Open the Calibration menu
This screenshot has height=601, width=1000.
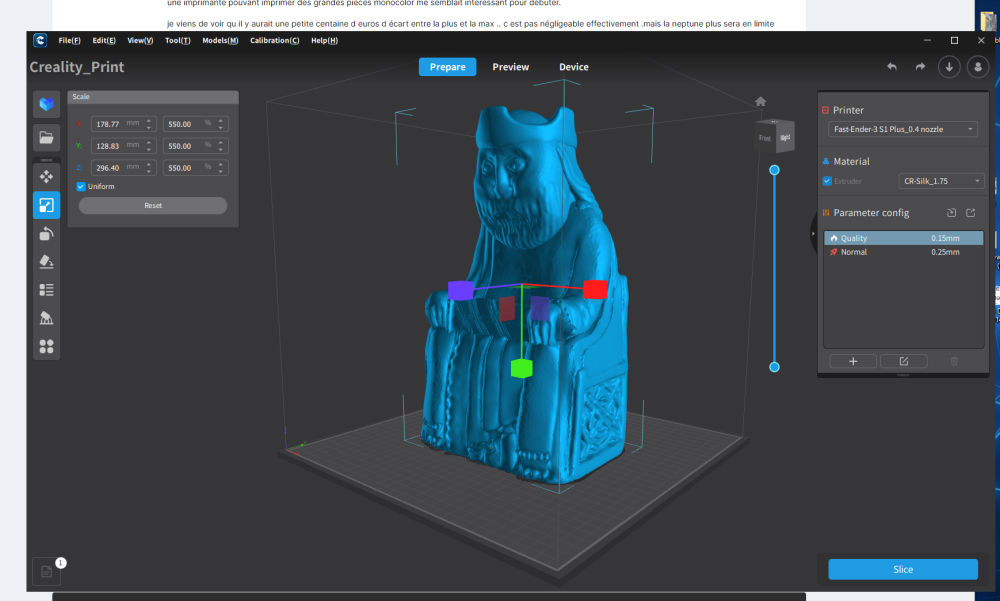coord(274,40)
